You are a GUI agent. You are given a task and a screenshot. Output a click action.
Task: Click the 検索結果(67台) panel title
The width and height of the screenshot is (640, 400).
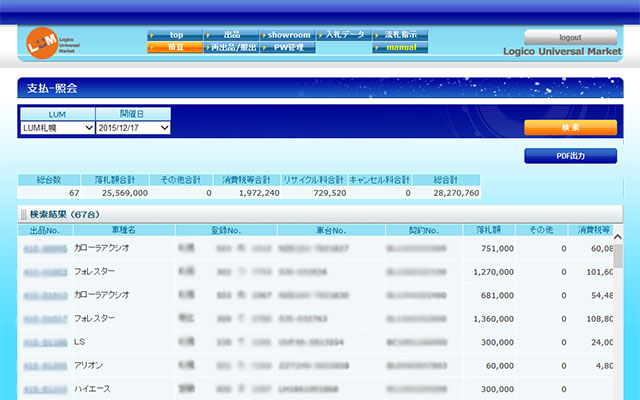tap(64, 215)
